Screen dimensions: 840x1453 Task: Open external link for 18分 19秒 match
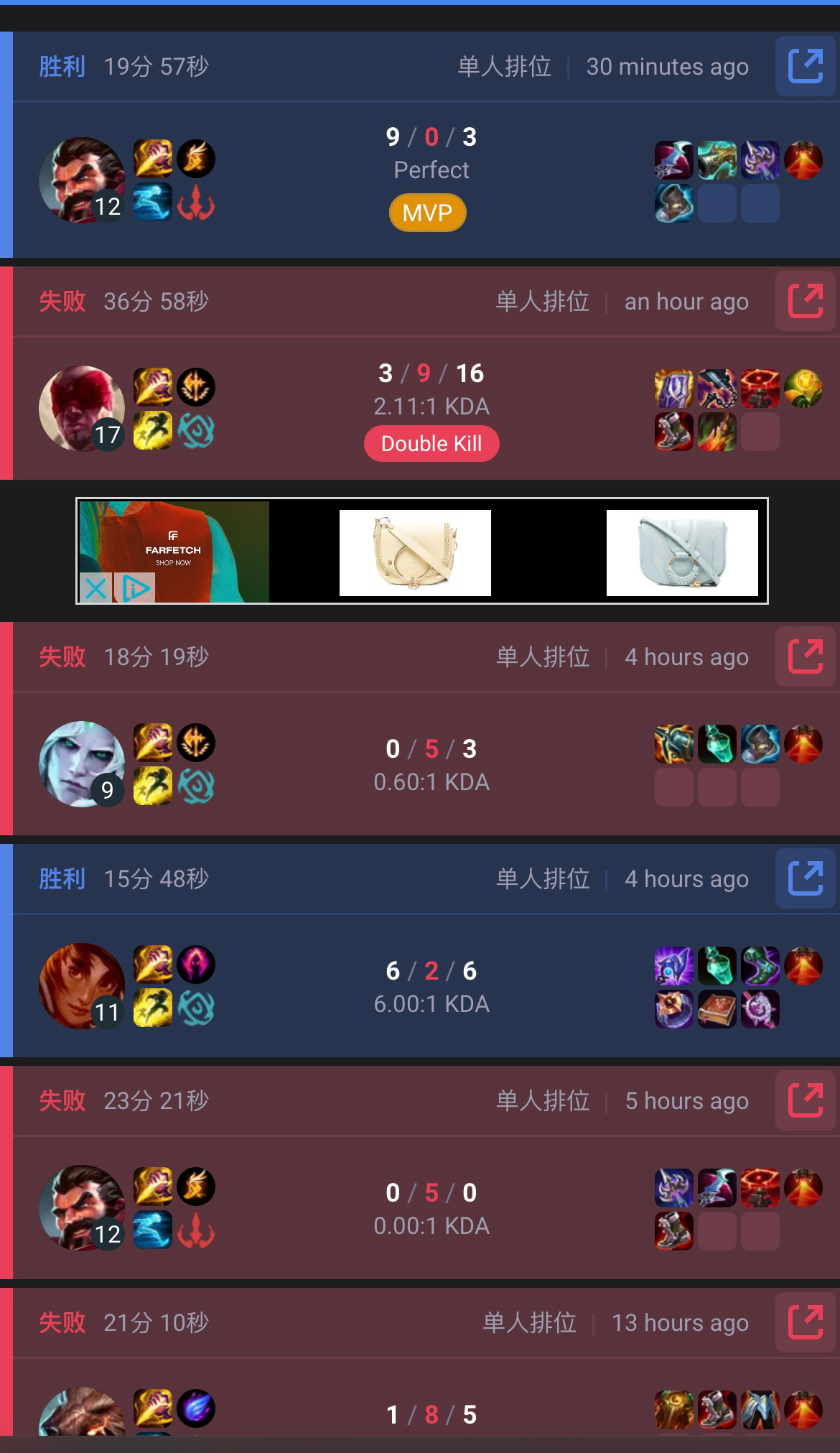point(805,656)
